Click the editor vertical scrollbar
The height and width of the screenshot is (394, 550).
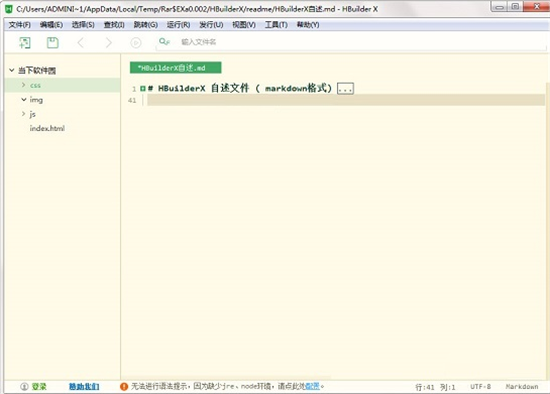[x=548, y=230]
